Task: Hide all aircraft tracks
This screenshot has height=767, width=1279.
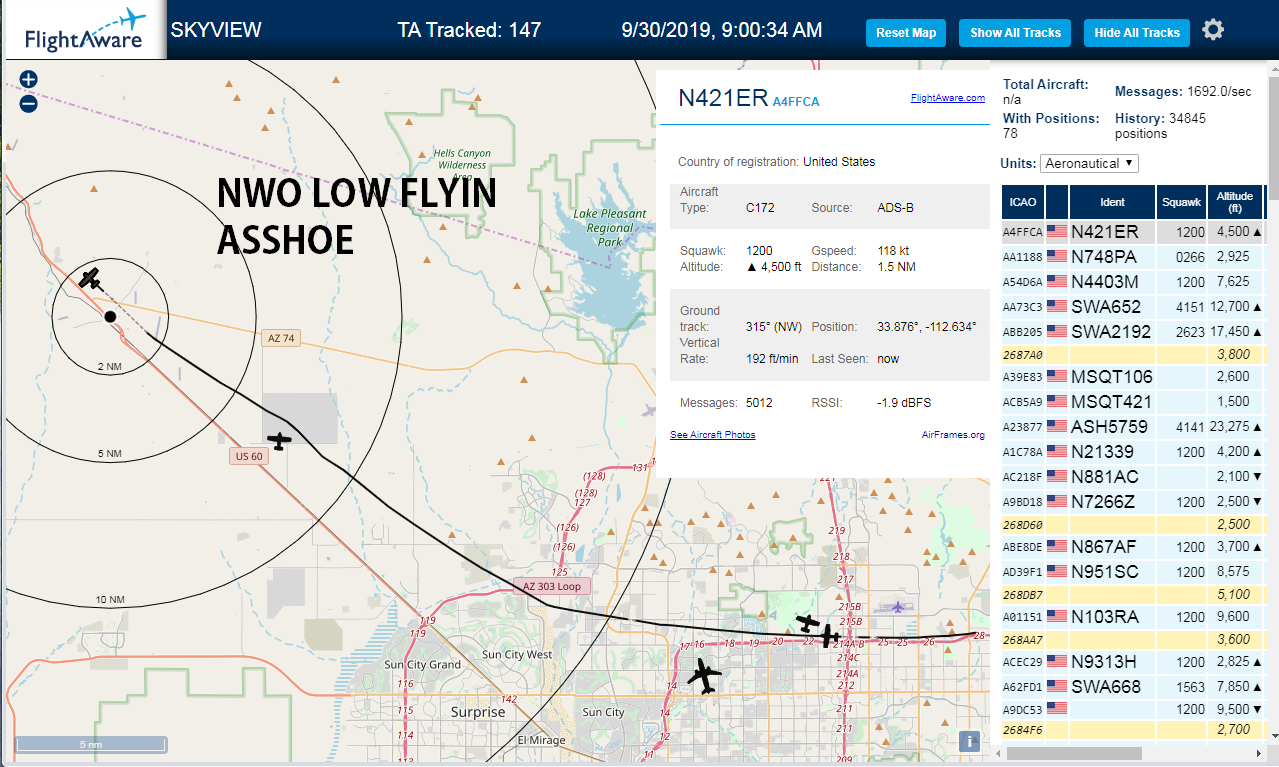Action: [1137, 33]
